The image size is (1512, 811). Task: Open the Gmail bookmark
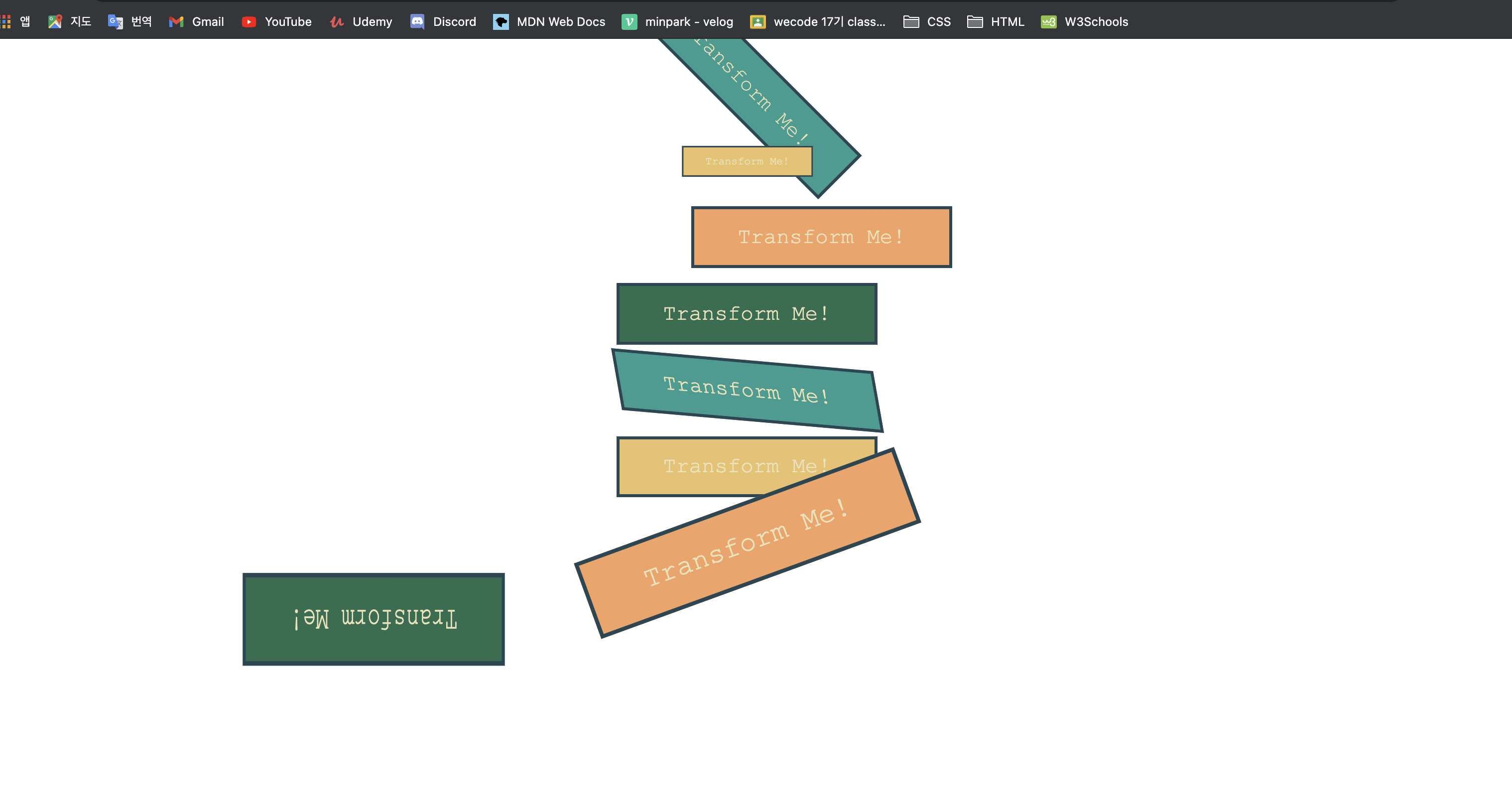(x=197, y=22)
